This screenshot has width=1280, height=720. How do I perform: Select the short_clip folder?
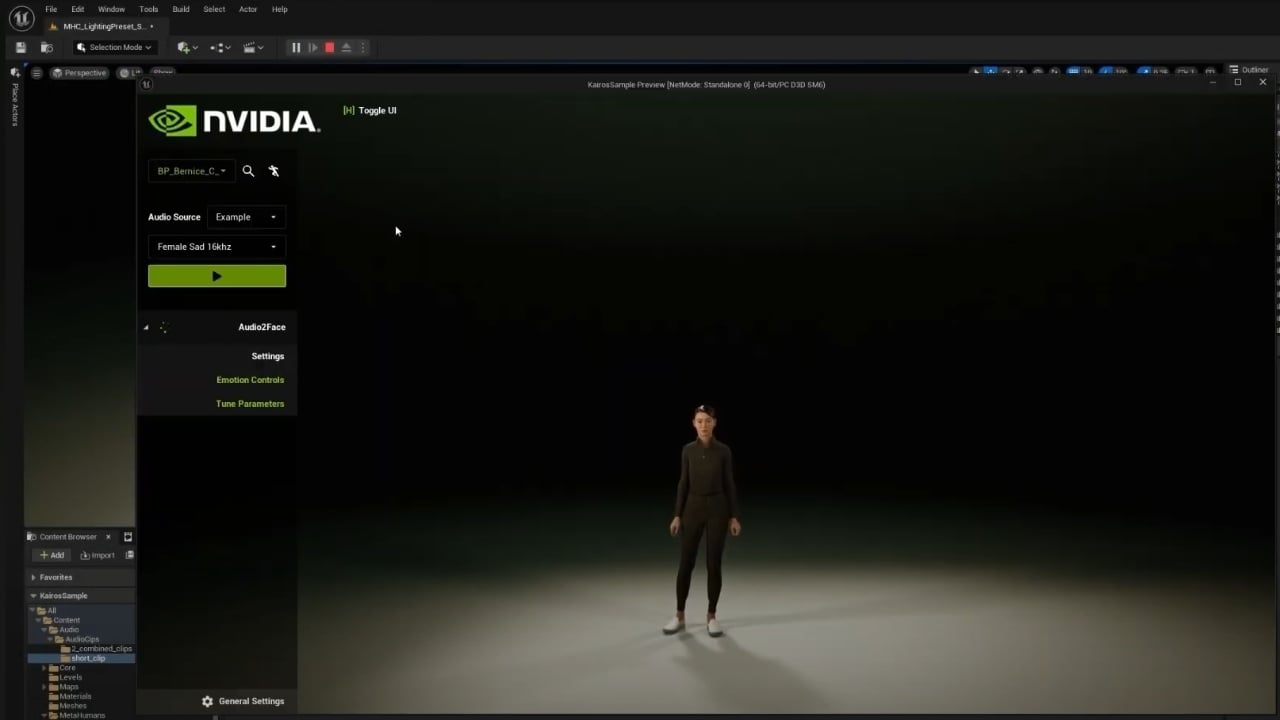click(x=88, y=658)
